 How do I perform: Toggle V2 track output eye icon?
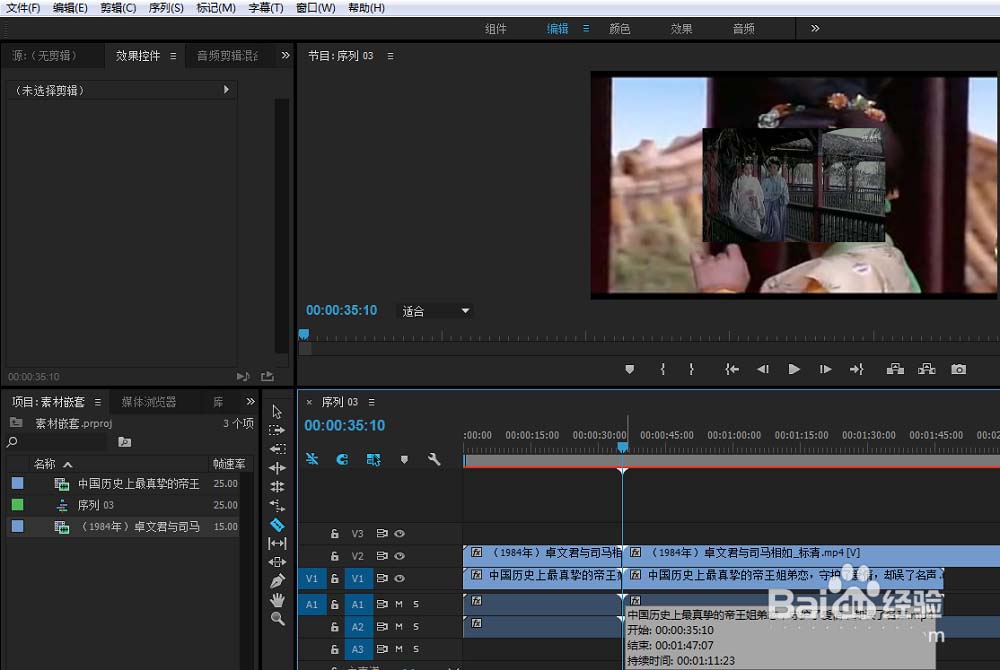click(399, 556)
